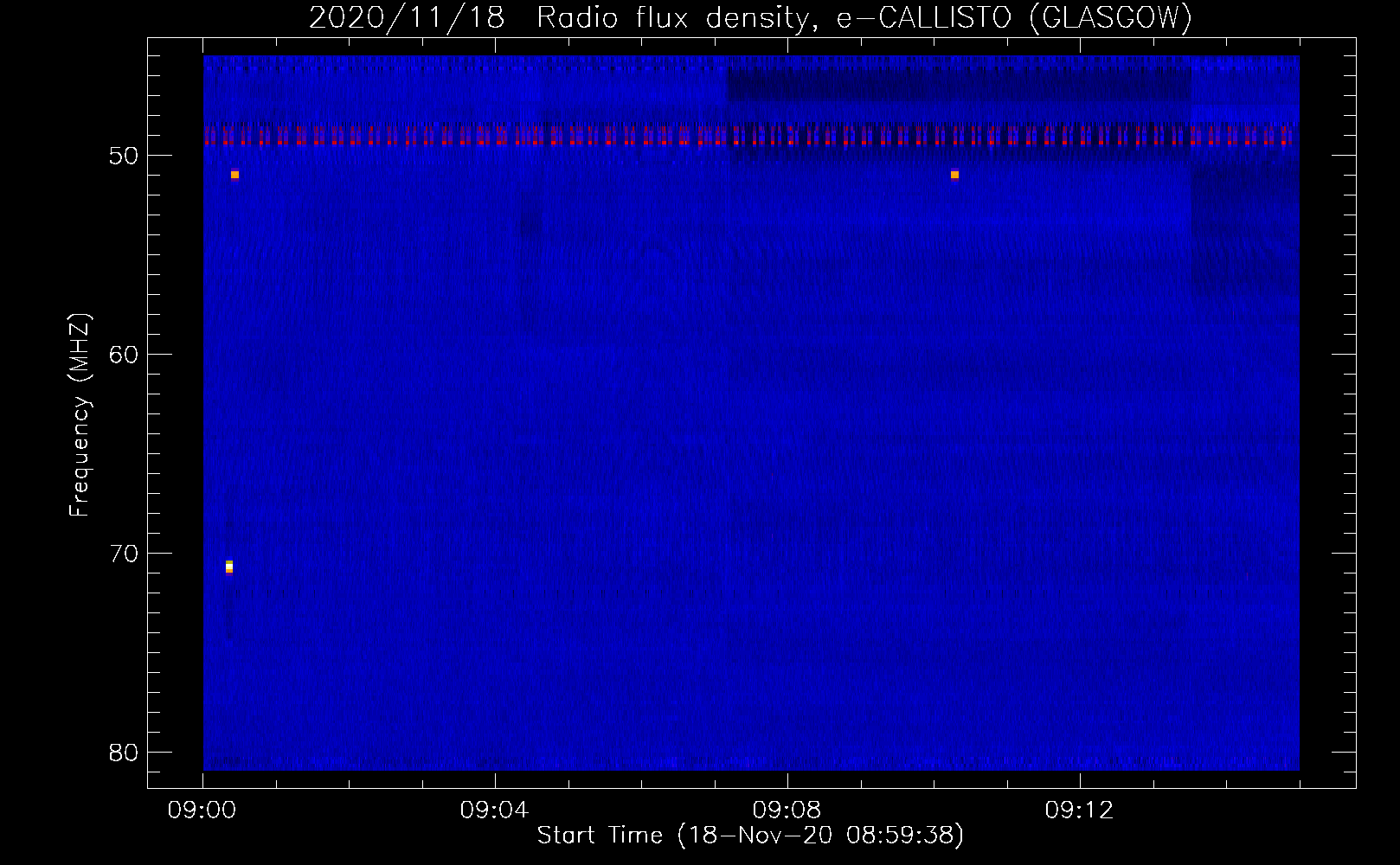This screenshot has height=865, width=1400.
Task: Click the Start Time axis label
Action: point(750,836)
